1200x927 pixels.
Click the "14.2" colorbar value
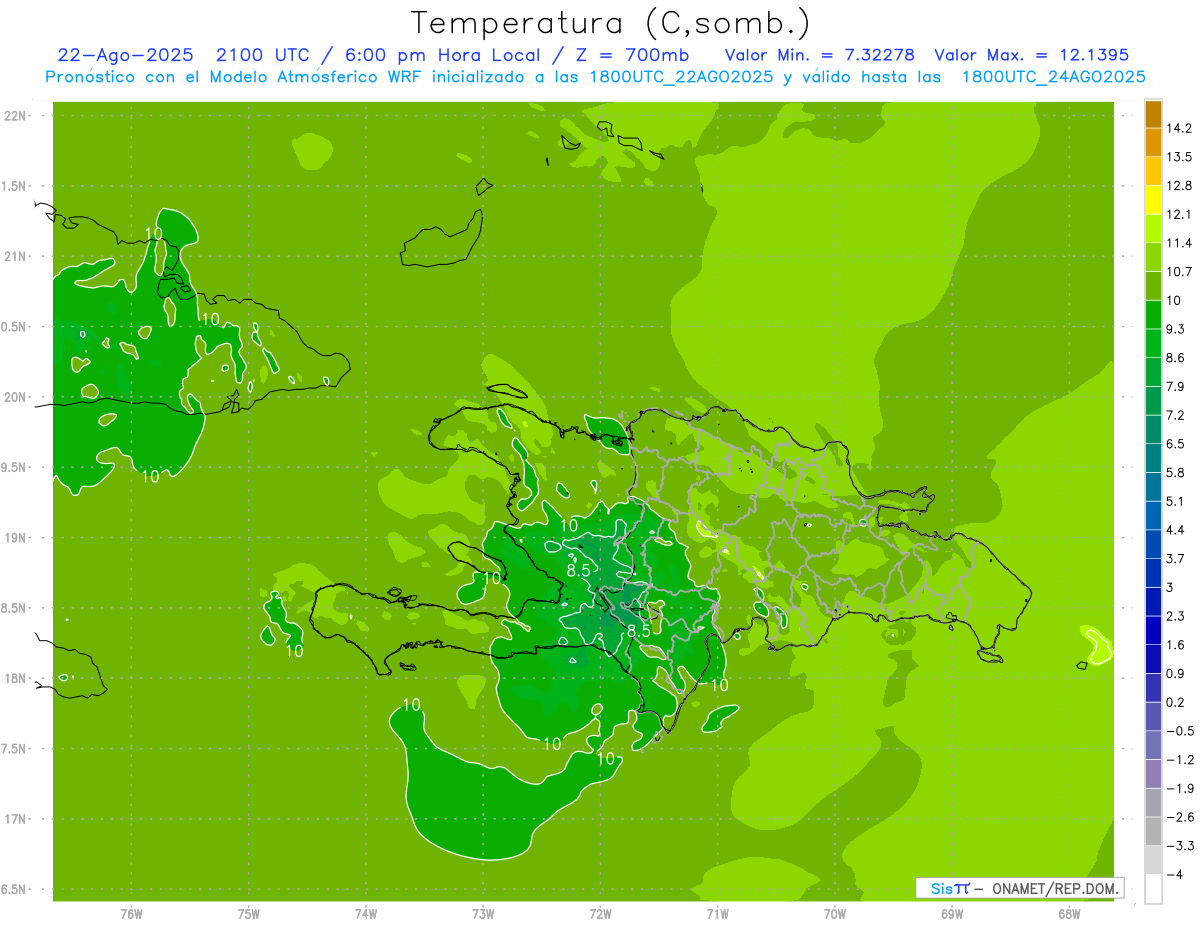tap(1180, 128)
